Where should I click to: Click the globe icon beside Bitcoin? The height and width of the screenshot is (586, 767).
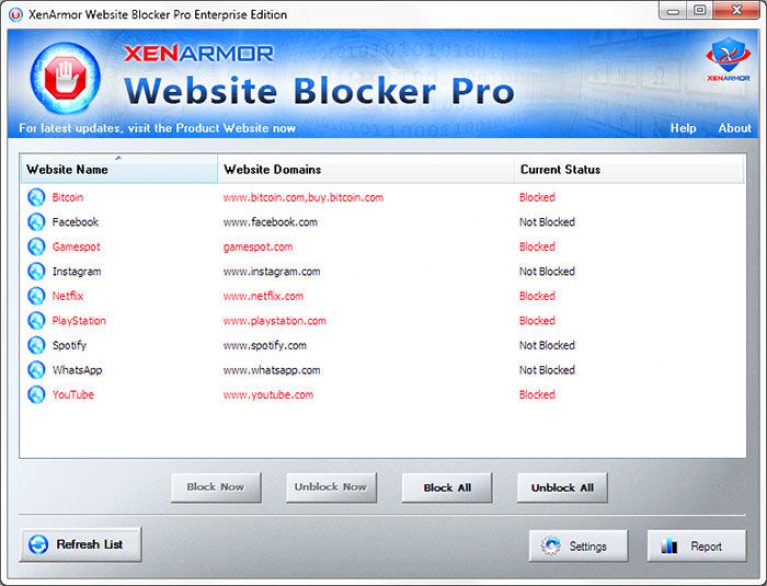(36, 198)
